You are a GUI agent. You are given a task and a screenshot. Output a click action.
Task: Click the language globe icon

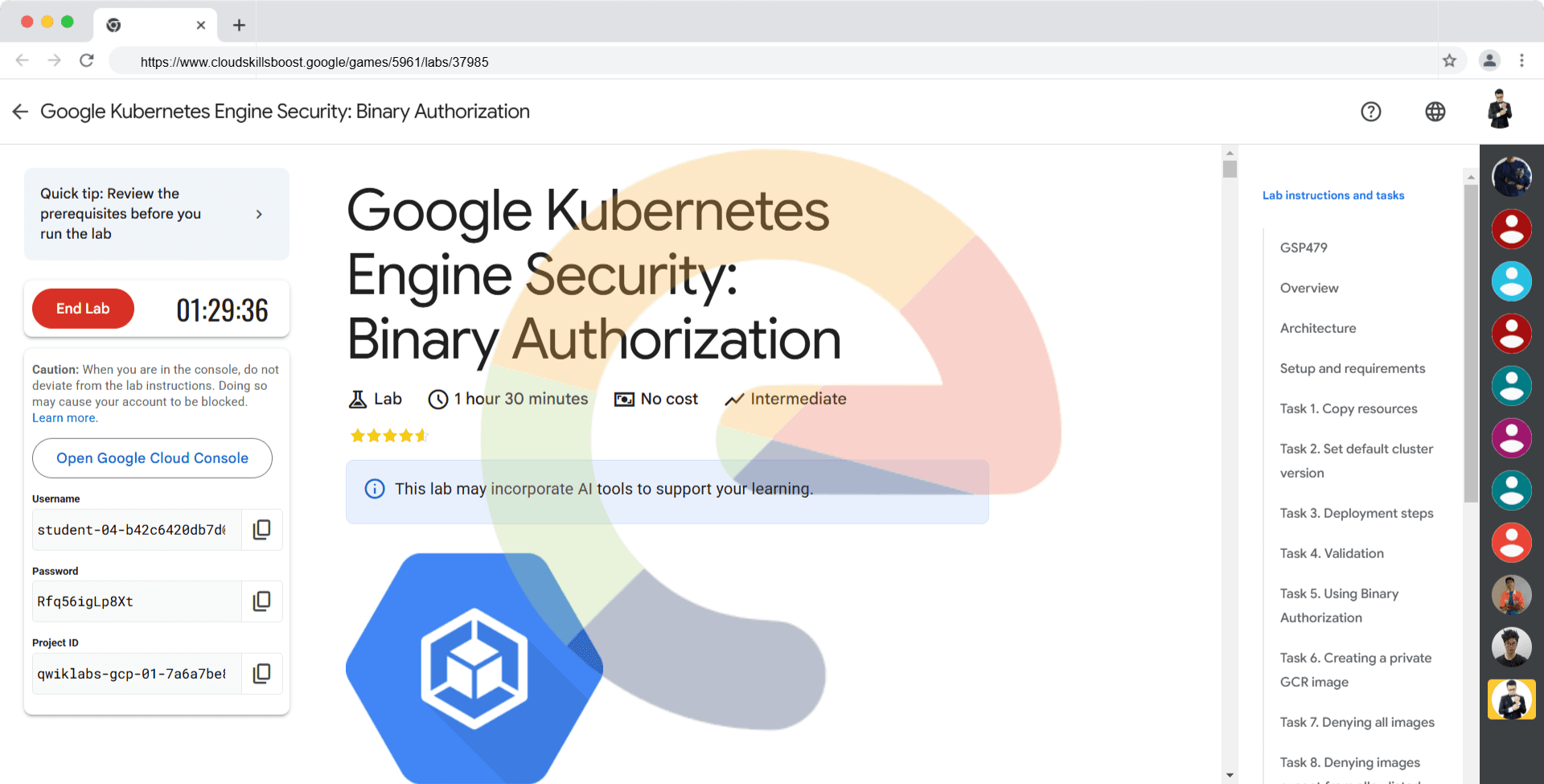(x=1435, y=112)
